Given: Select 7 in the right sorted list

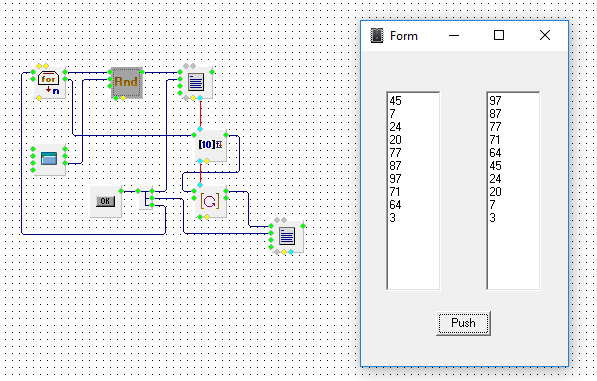Looking at the screenshot, I should tap(492, 205).
